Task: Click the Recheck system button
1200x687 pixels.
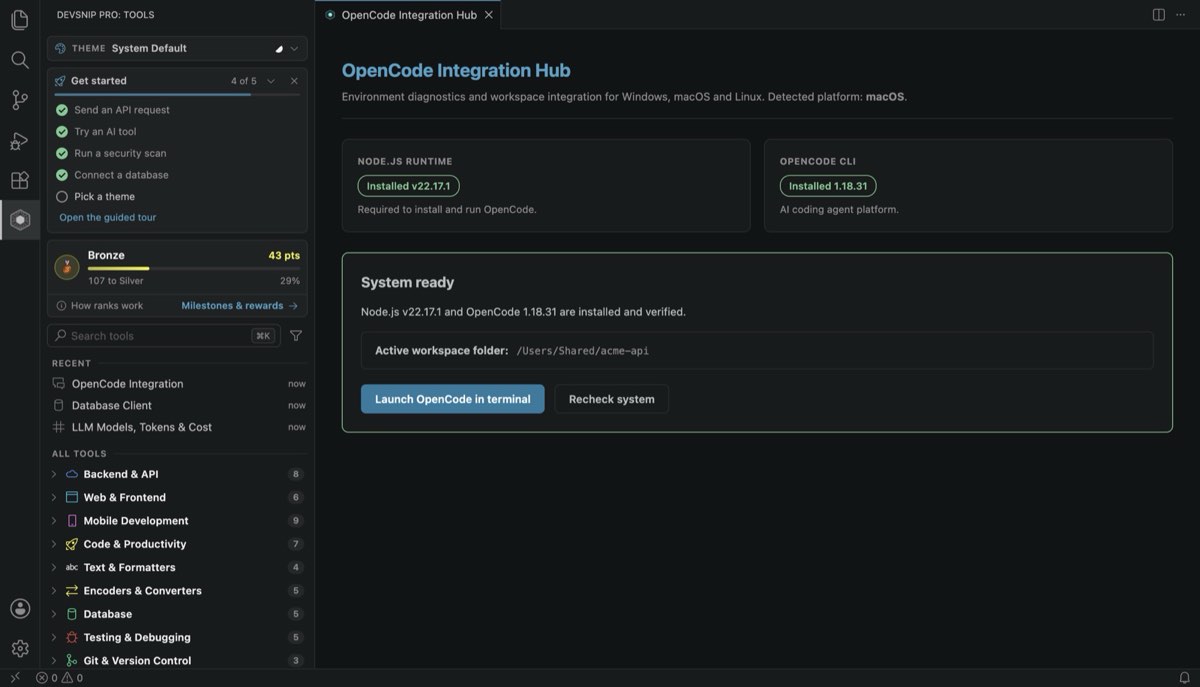Action: click(x=612, y=399)
